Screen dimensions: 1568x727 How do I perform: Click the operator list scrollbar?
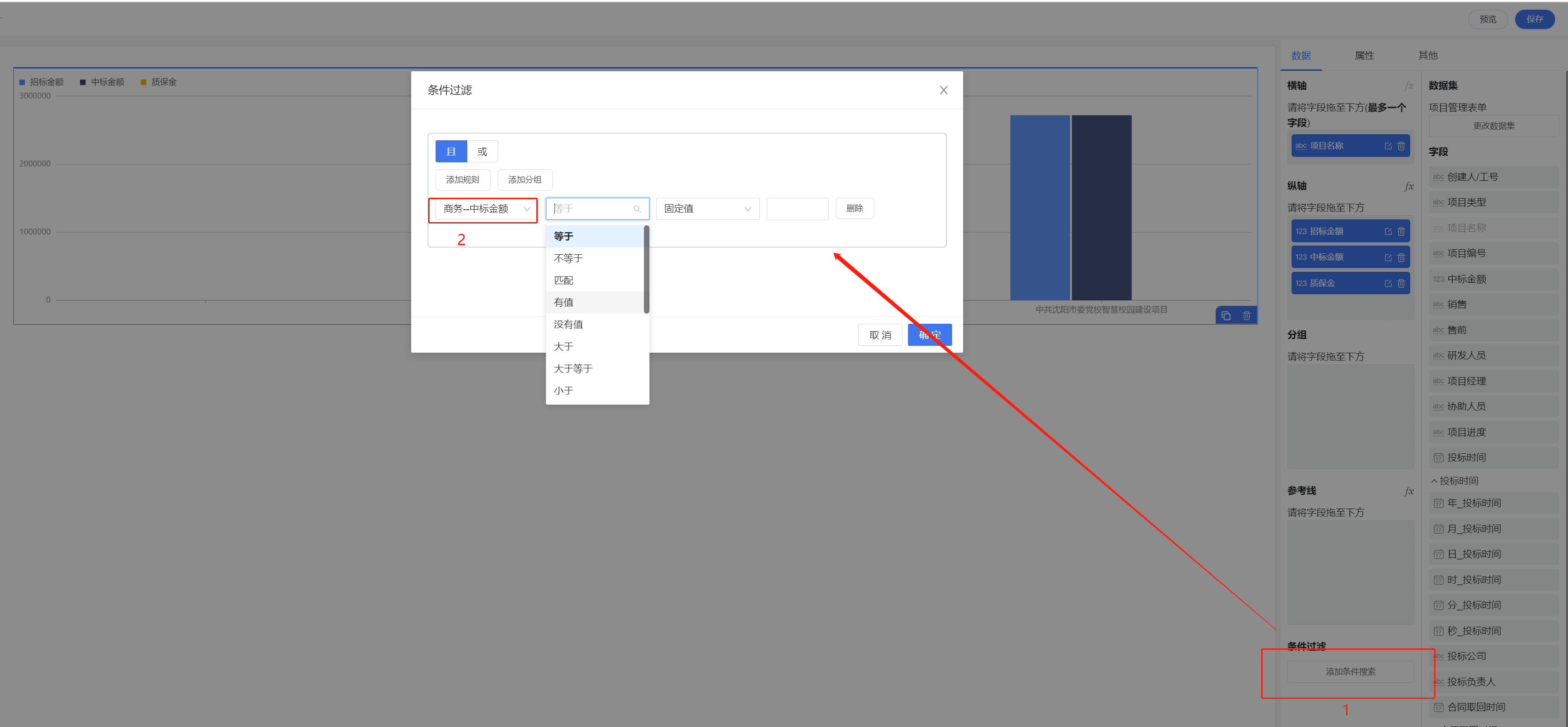[646, 269]
